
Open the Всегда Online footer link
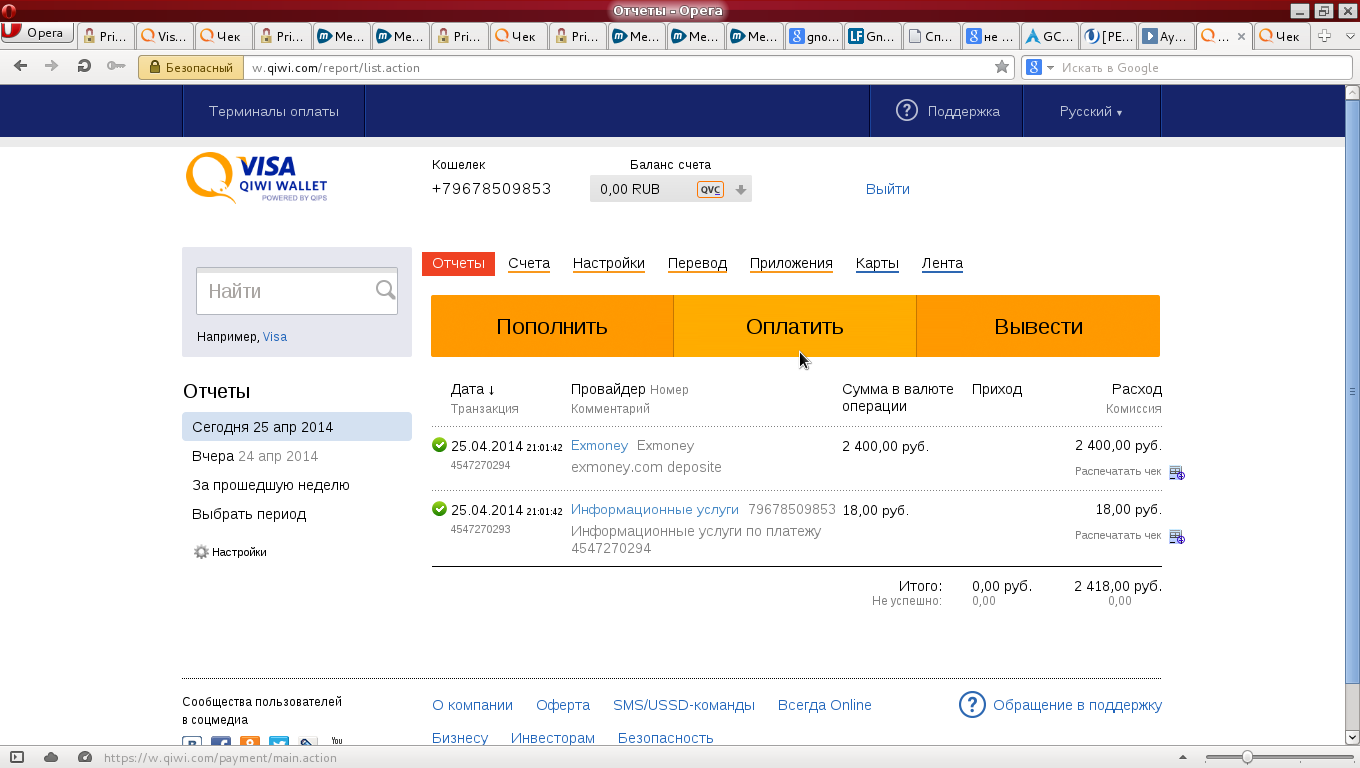[825, 705]
